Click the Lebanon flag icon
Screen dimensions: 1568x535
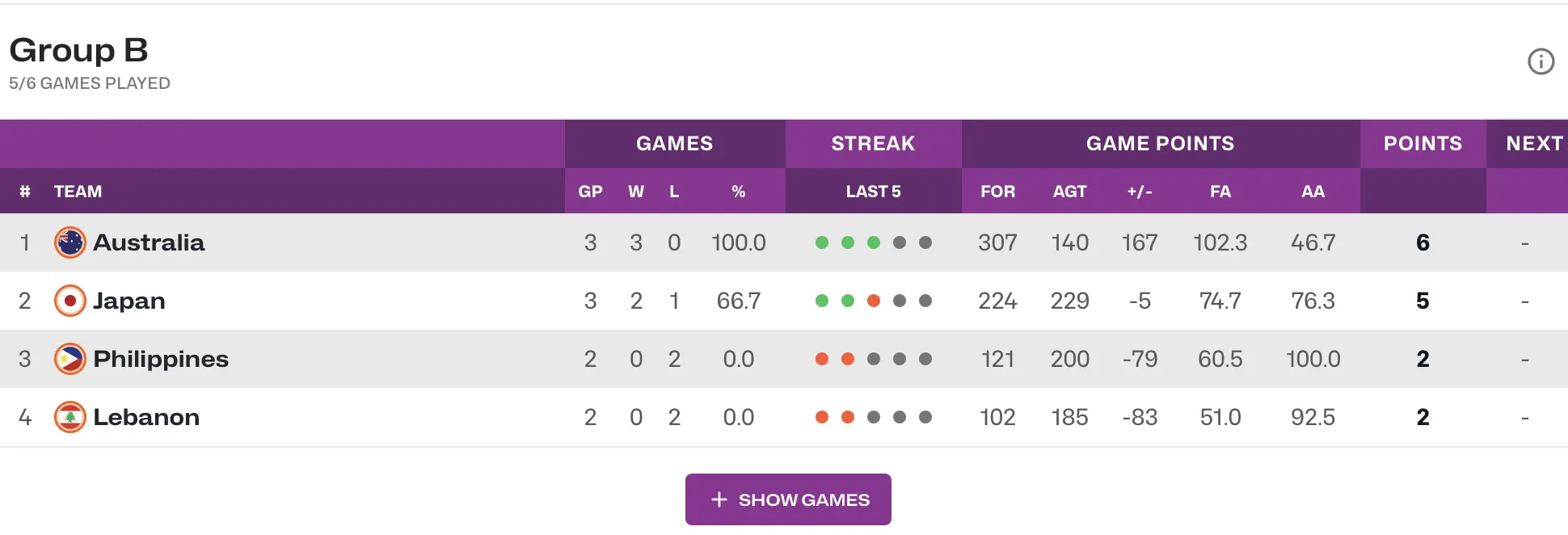70,417
